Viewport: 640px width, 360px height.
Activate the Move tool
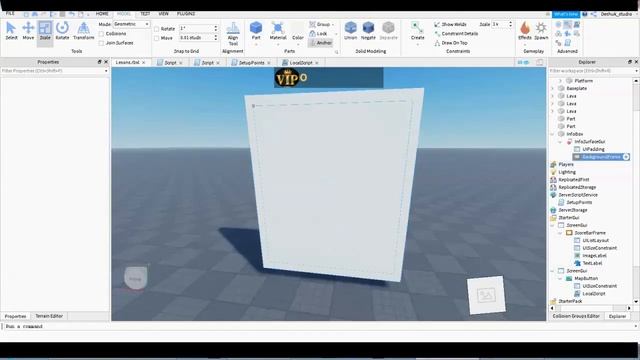(28, 31)
